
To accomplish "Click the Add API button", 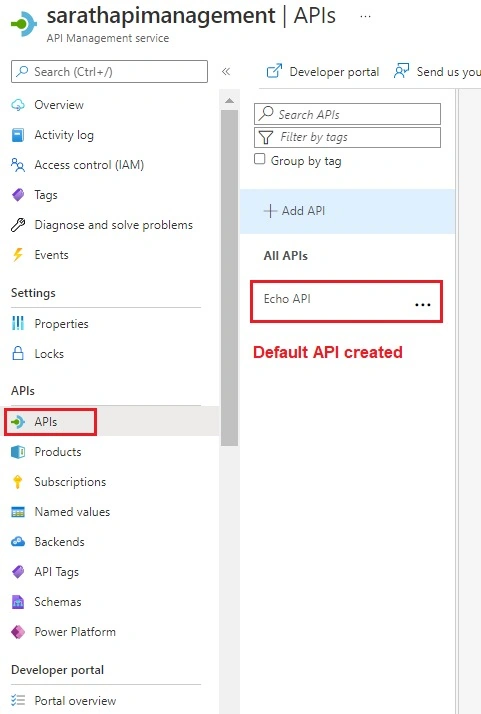I will (294, 211).
